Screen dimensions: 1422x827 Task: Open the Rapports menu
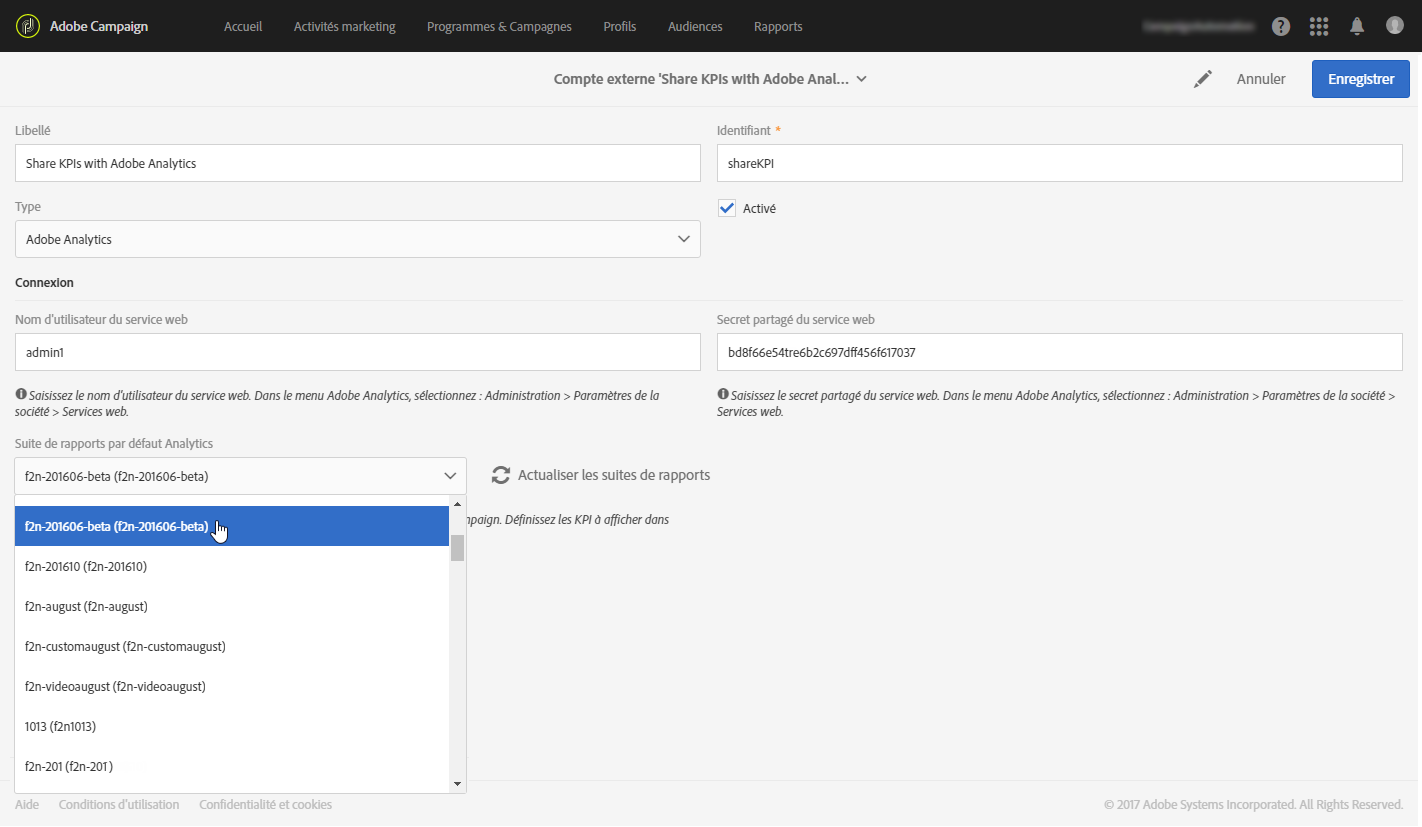778,26
